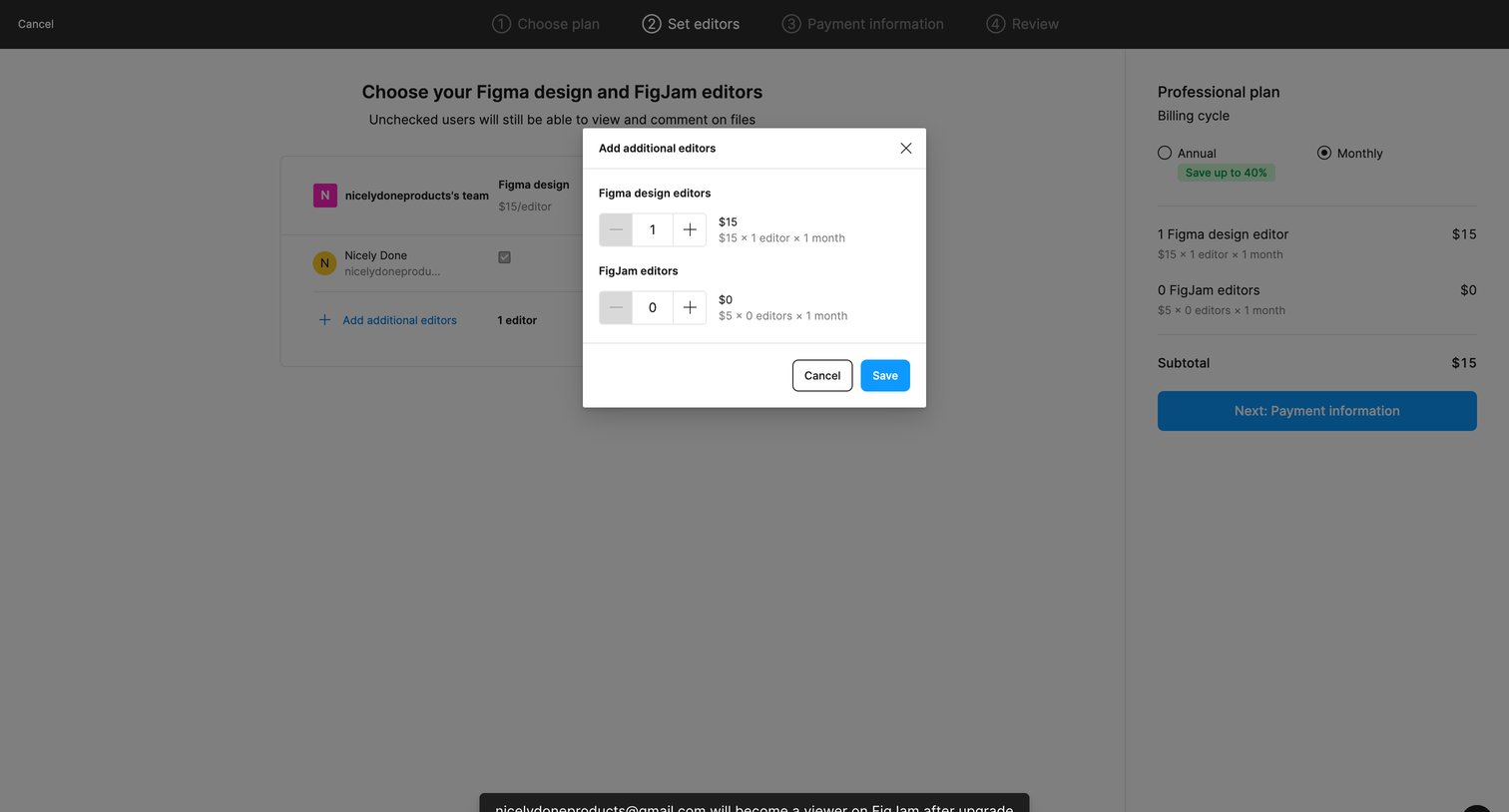Click the 1 Figma design editor line
This screenshot has height=812, width=1509.
tap(1224, 234)
